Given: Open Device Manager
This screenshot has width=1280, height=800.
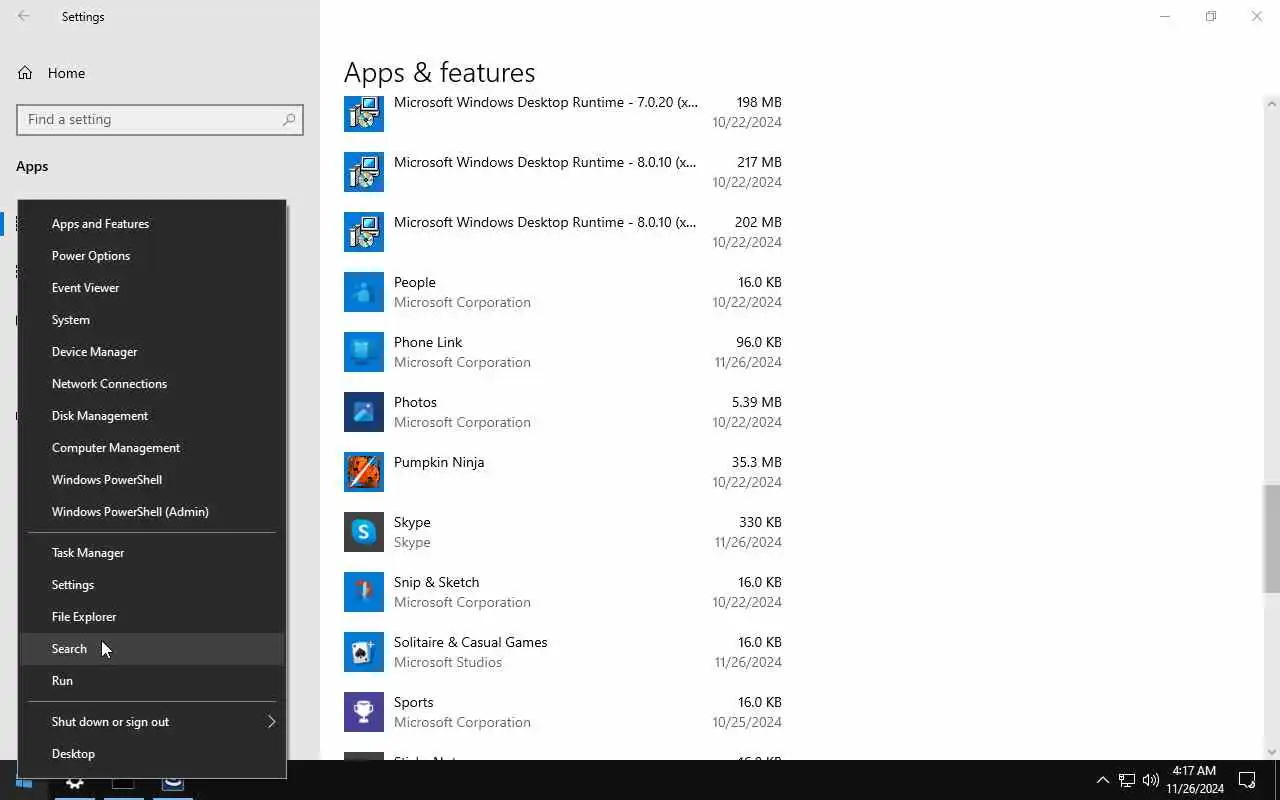Looking at the screenshot, I should [152, 352].
